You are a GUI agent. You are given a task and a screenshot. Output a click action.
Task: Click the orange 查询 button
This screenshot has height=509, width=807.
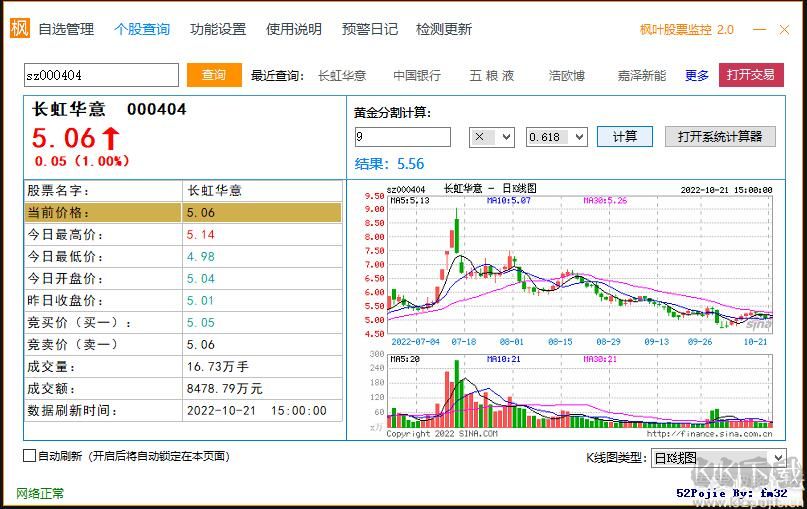(x=214, y=75)
